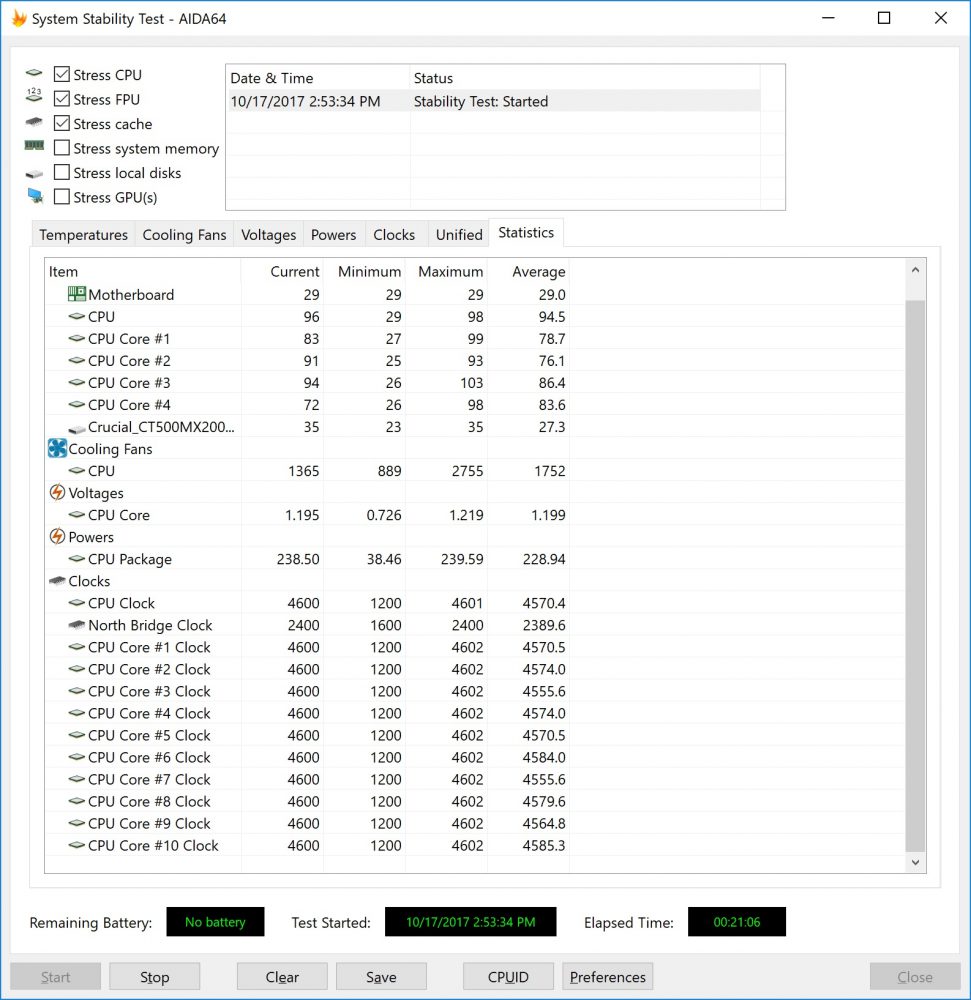Click the AIDA64 flame icon in title bar
This screenshot has width=971, height=1000.
[x=19, y=18]
